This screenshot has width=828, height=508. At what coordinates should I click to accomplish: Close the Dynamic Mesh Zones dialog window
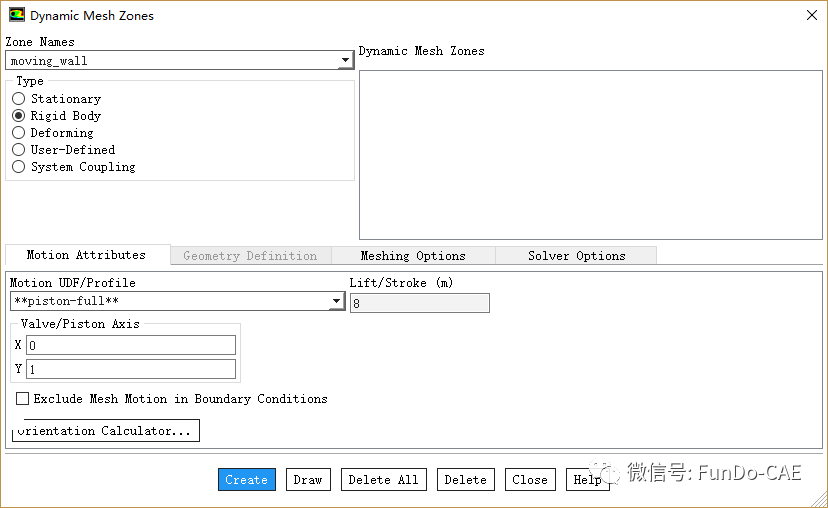[812, 15]
